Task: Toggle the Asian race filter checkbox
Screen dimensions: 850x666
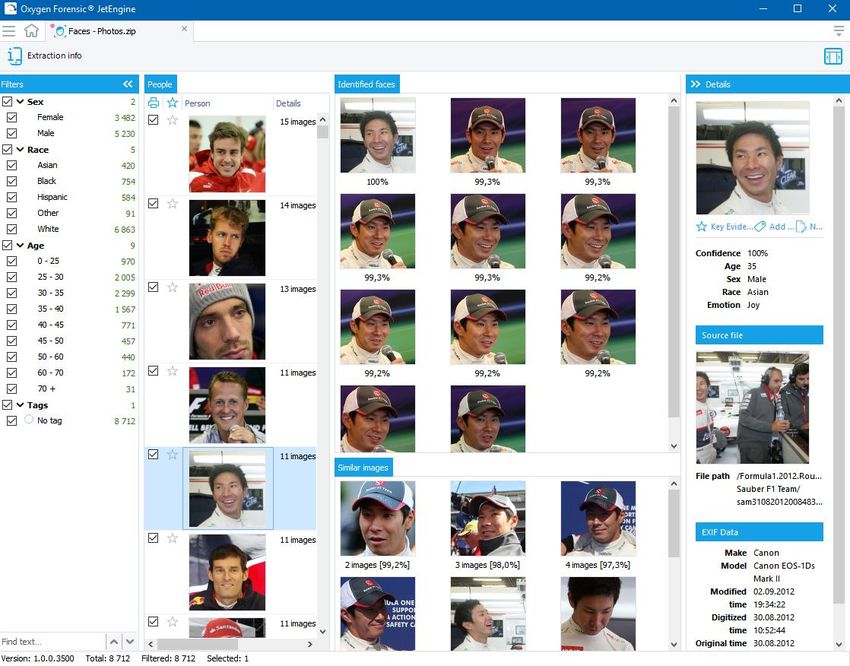Action: 12,165
